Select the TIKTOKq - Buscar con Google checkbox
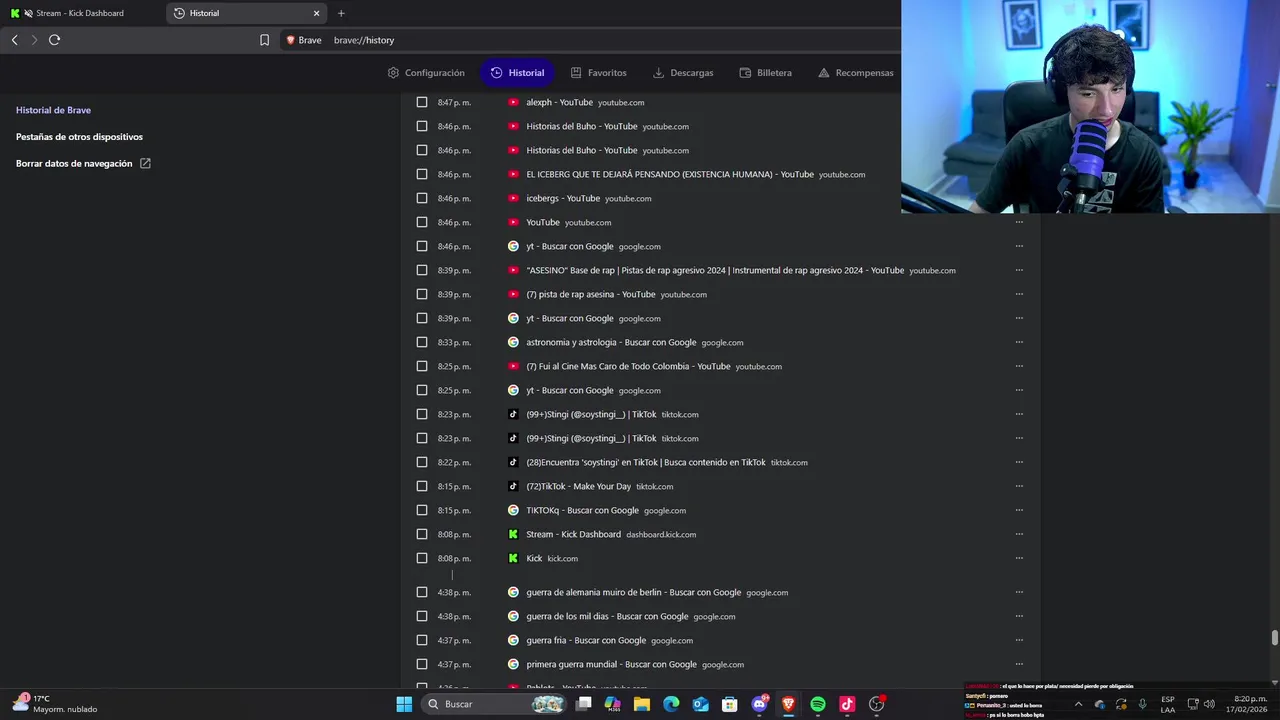The image size is (1280, 720). coord(422,510)
